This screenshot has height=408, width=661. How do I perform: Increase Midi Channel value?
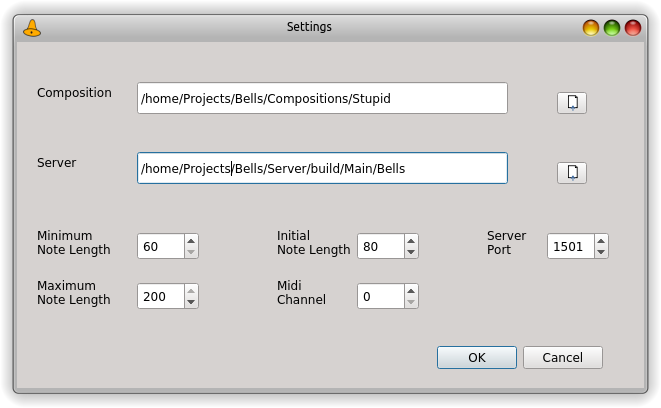pyautogui.click(x=411, y=291)
